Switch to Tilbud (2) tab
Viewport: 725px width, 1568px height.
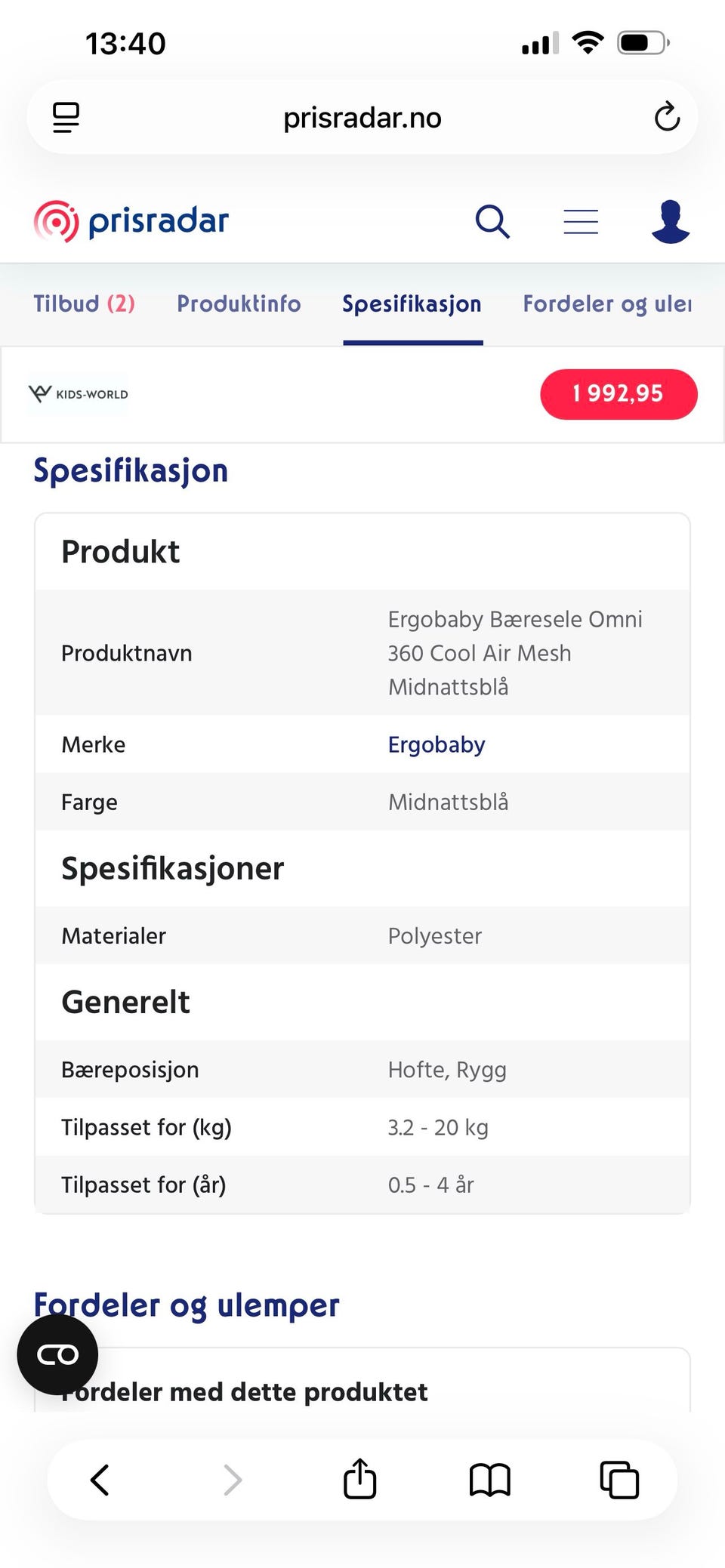point(85,303)
